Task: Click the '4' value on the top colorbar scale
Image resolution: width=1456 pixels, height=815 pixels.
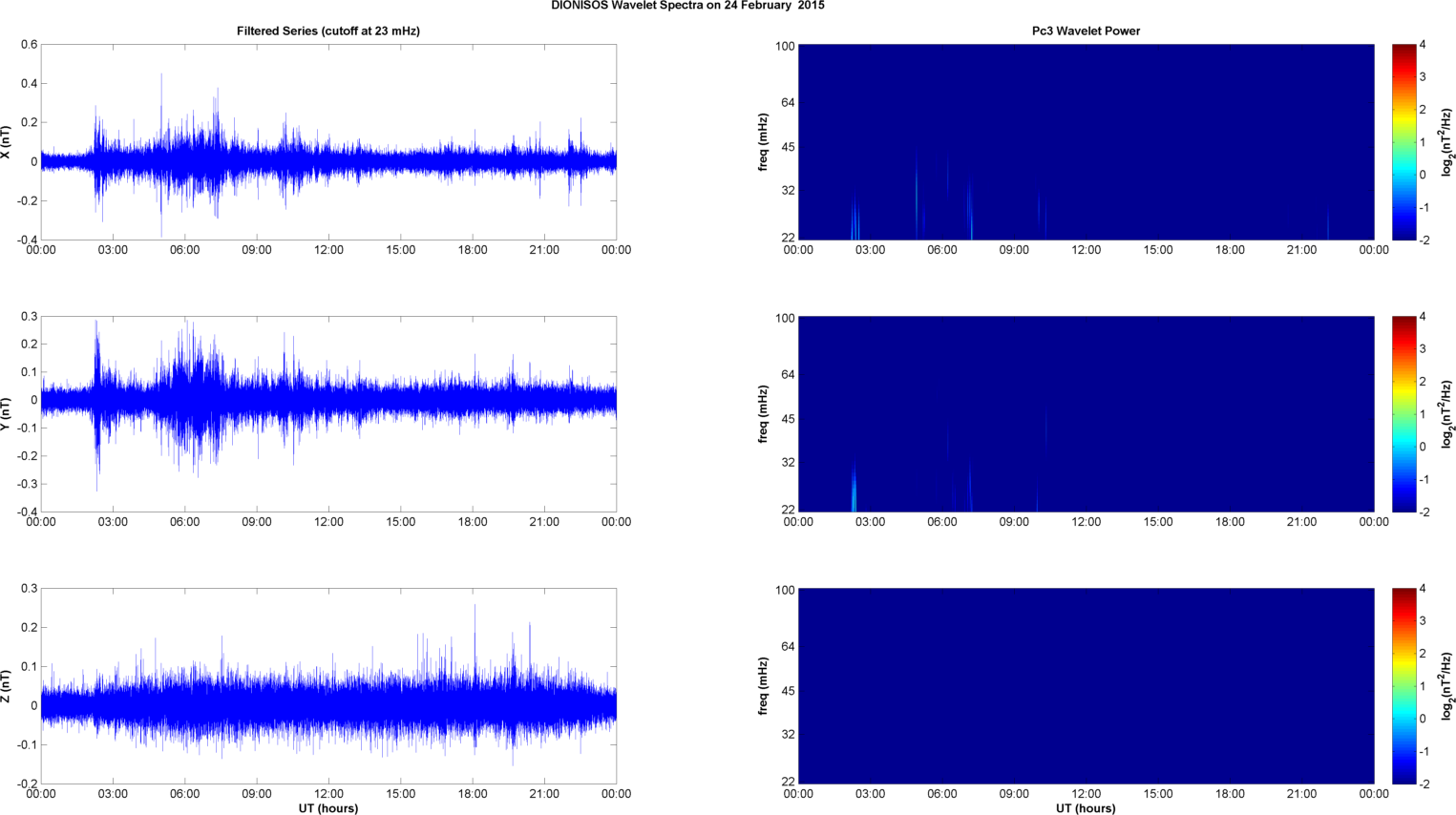Action: pos(1423,45)
